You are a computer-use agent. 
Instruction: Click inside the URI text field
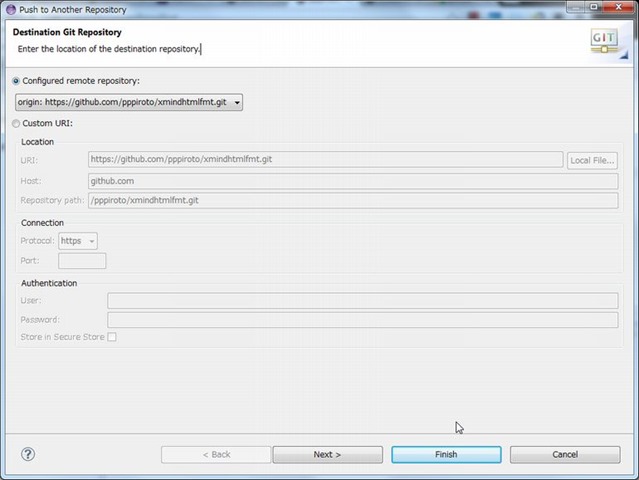325,160
